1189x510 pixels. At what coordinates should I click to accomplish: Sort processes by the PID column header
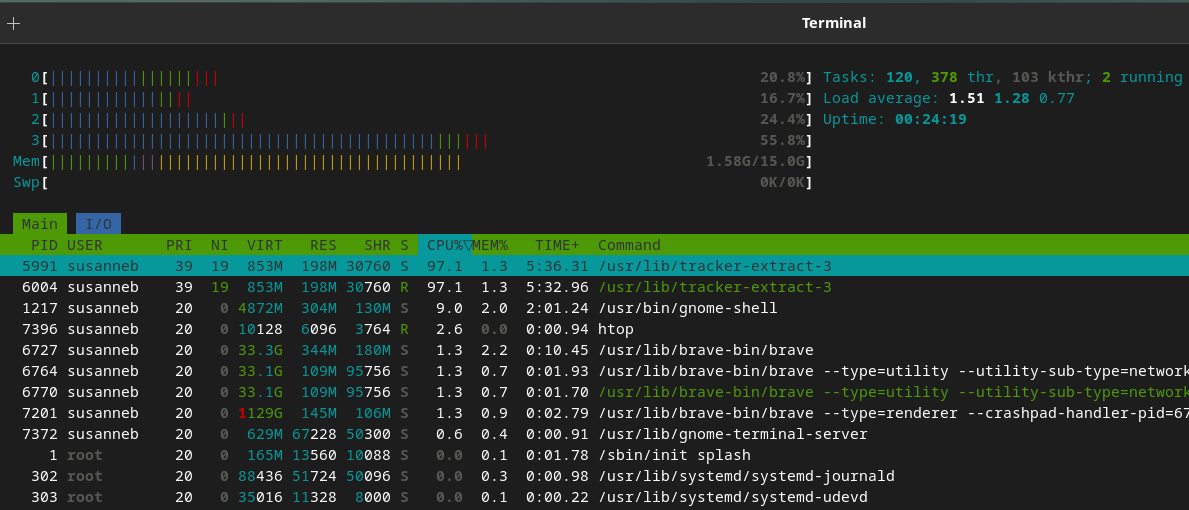click(x=44, y=245)
